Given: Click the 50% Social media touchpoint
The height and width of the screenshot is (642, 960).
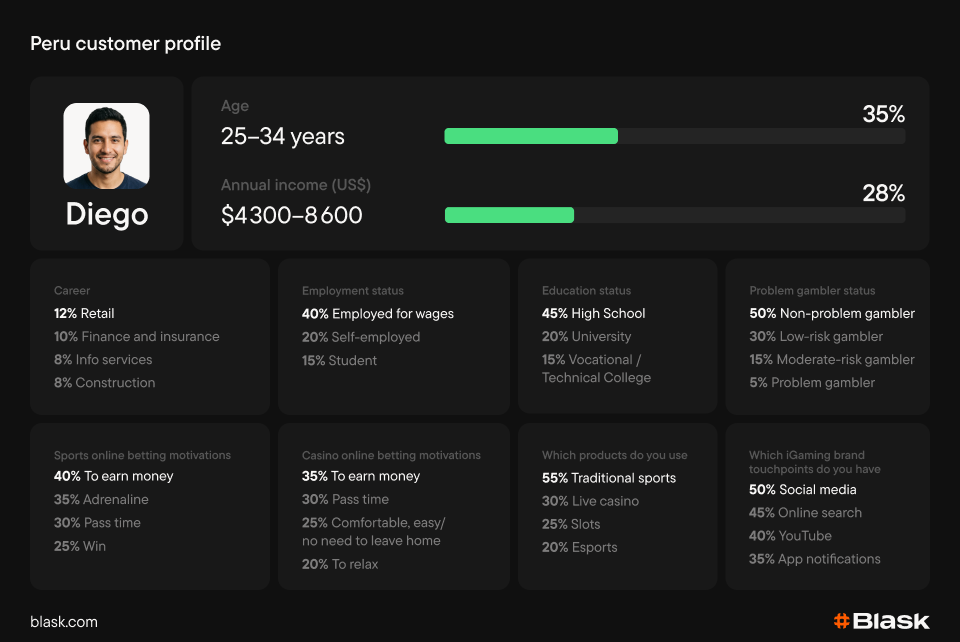Looking at the screenshot, I should 802,490.
